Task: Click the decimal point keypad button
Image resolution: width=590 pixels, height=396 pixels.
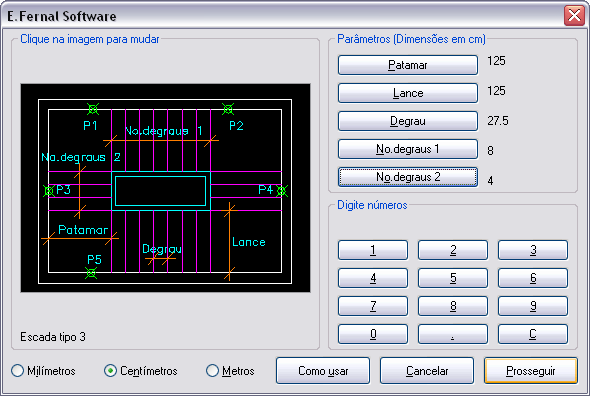Action: [x=453, y=334]
